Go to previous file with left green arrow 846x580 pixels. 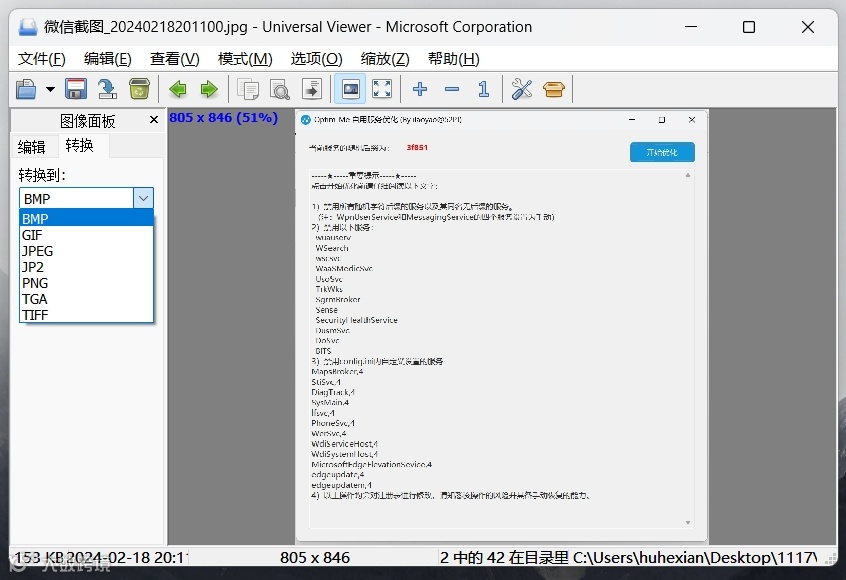(x=178, y=89)
